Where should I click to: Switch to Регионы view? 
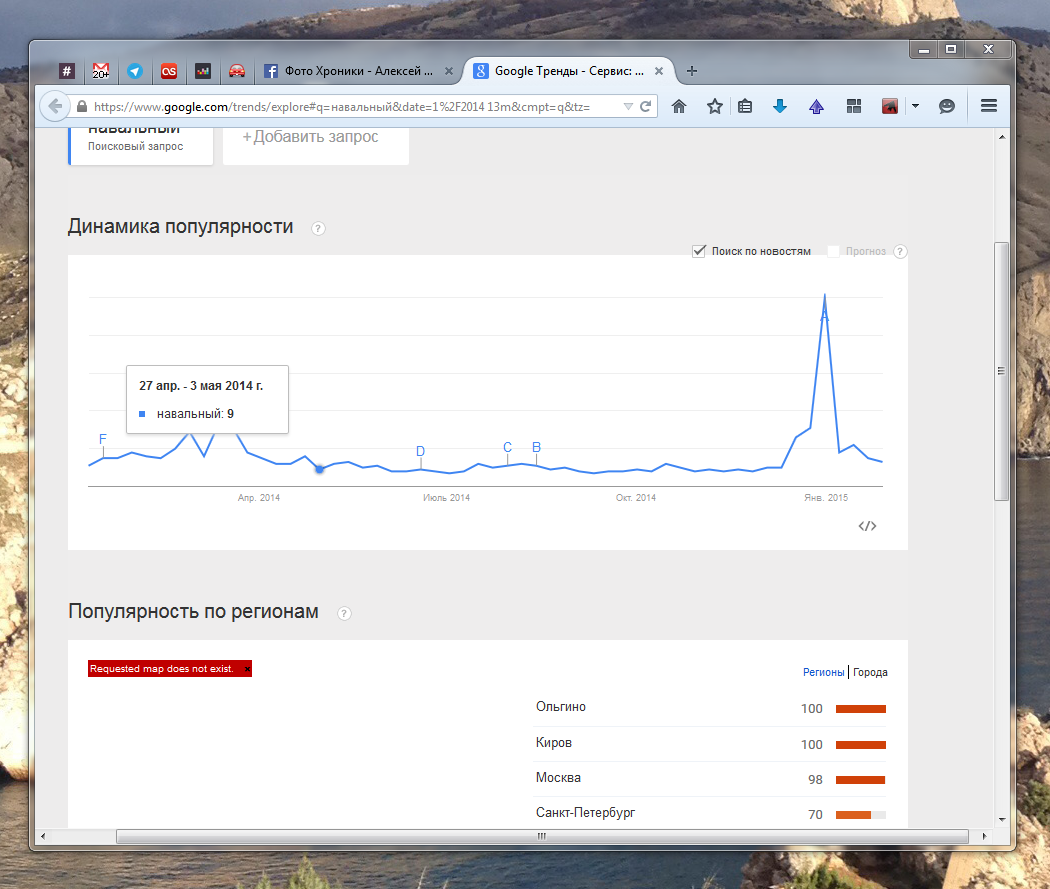(823, 672)
